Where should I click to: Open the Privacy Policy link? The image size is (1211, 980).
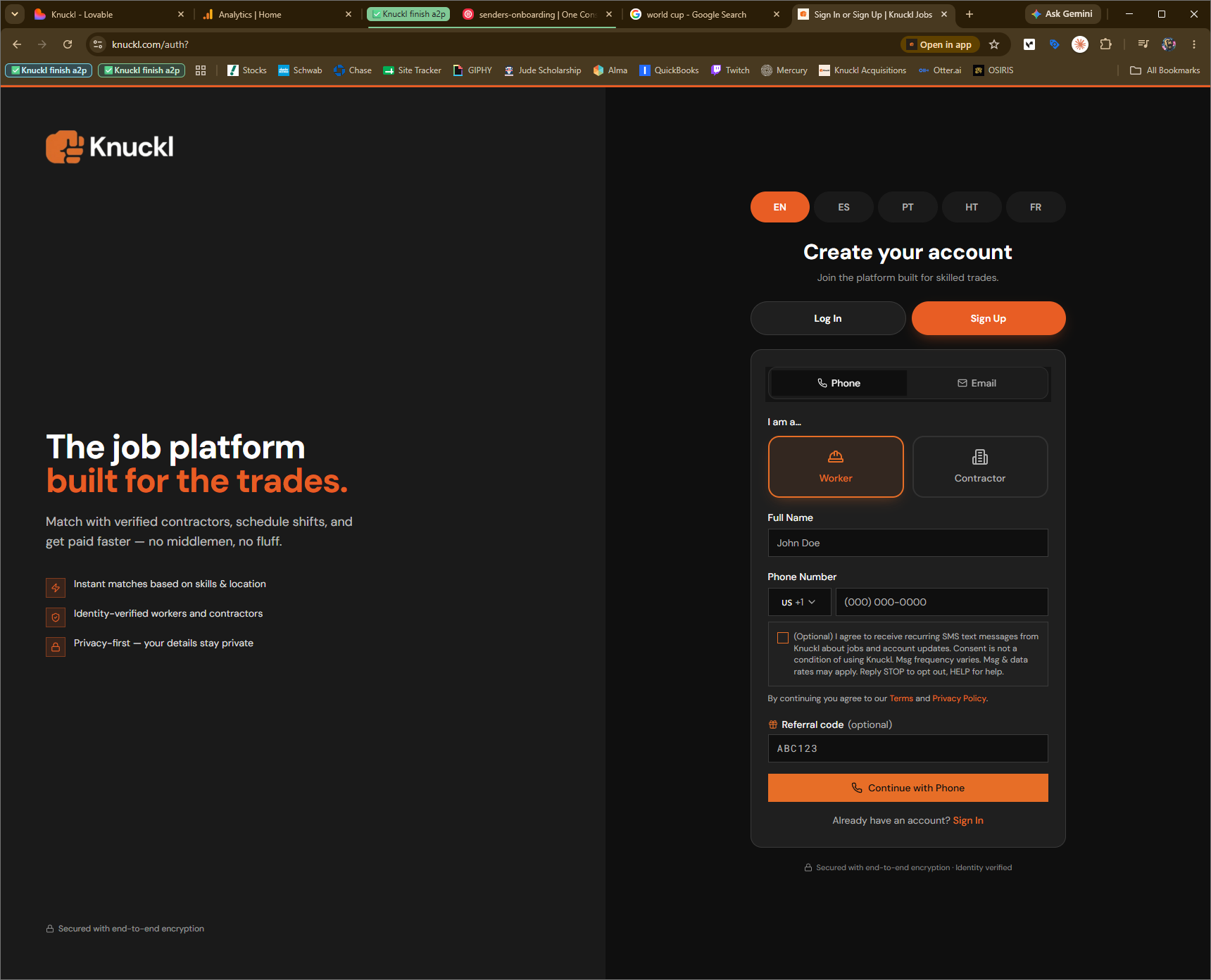(960, 698)
